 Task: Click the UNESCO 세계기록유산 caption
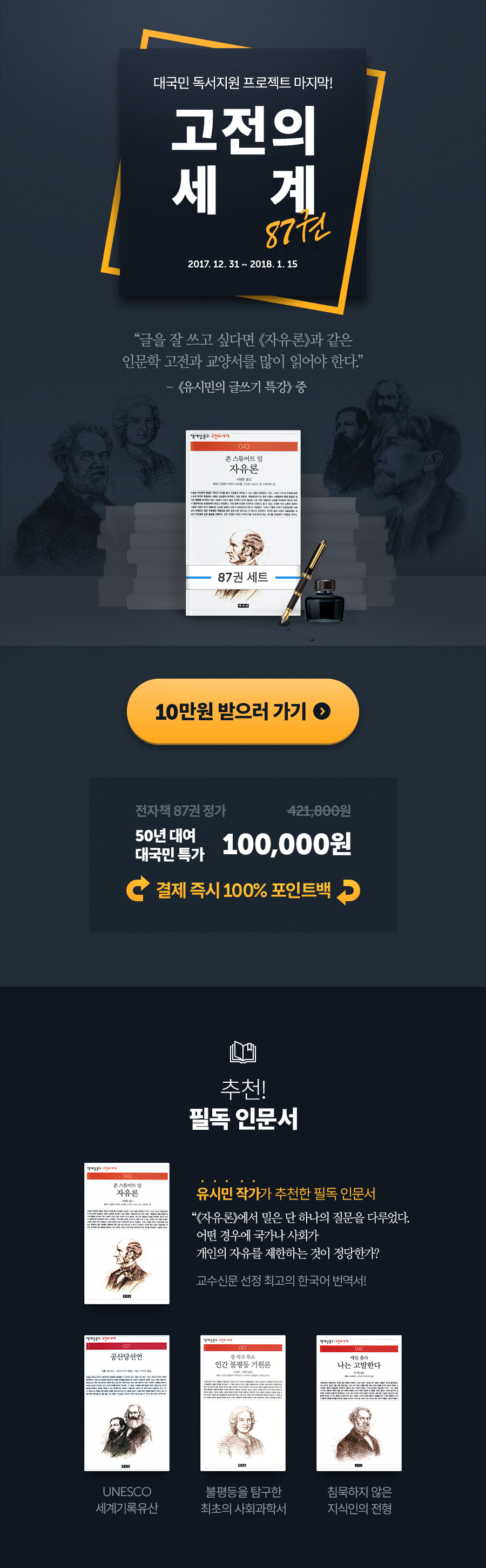tap(126, 1499)
